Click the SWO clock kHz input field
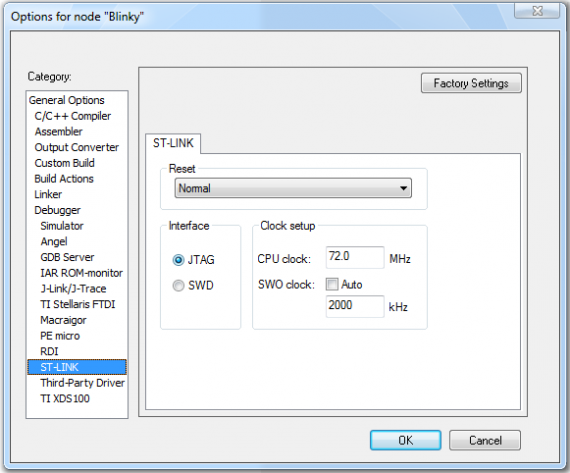This screenshot has width=570, height=473. (x=355, y=306)
